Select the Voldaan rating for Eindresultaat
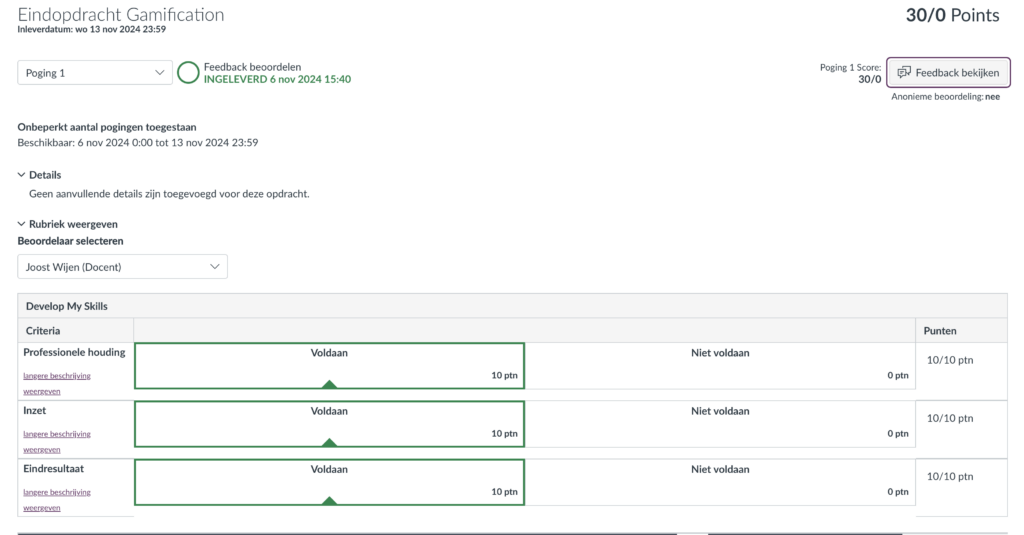Viewport: 1024px width, 535px height. (x=329, y=482)
